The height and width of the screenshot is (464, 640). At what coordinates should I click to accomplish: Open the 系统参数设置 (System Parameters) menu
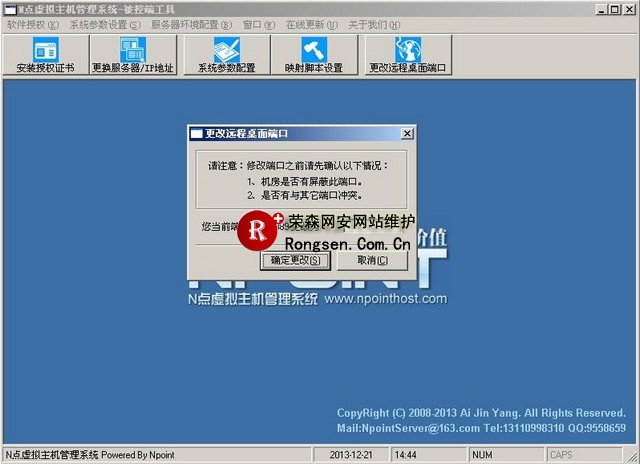(x=104, y=23)
